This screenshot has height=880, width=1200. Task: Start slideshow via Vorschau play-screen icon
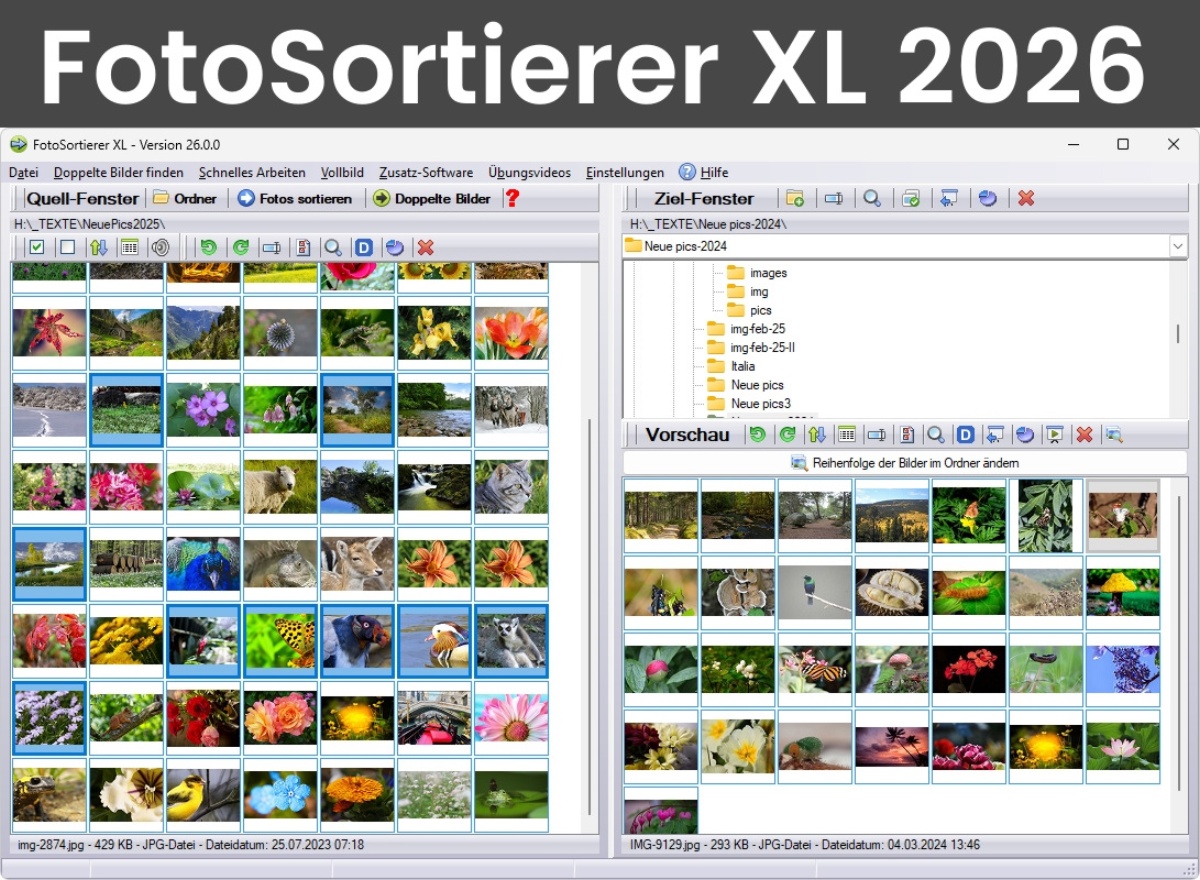(1053, 434)
